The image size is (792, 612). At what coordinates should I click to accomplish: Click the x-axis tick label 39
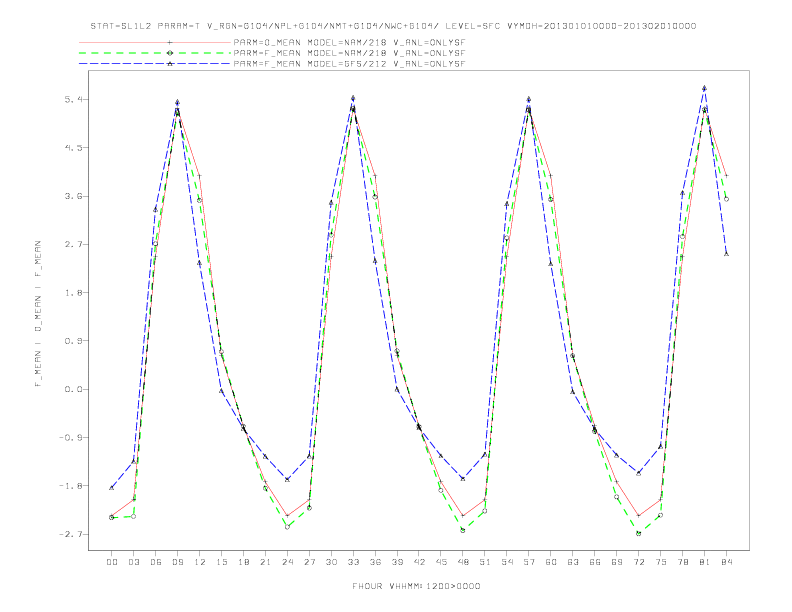pos(397,562)
